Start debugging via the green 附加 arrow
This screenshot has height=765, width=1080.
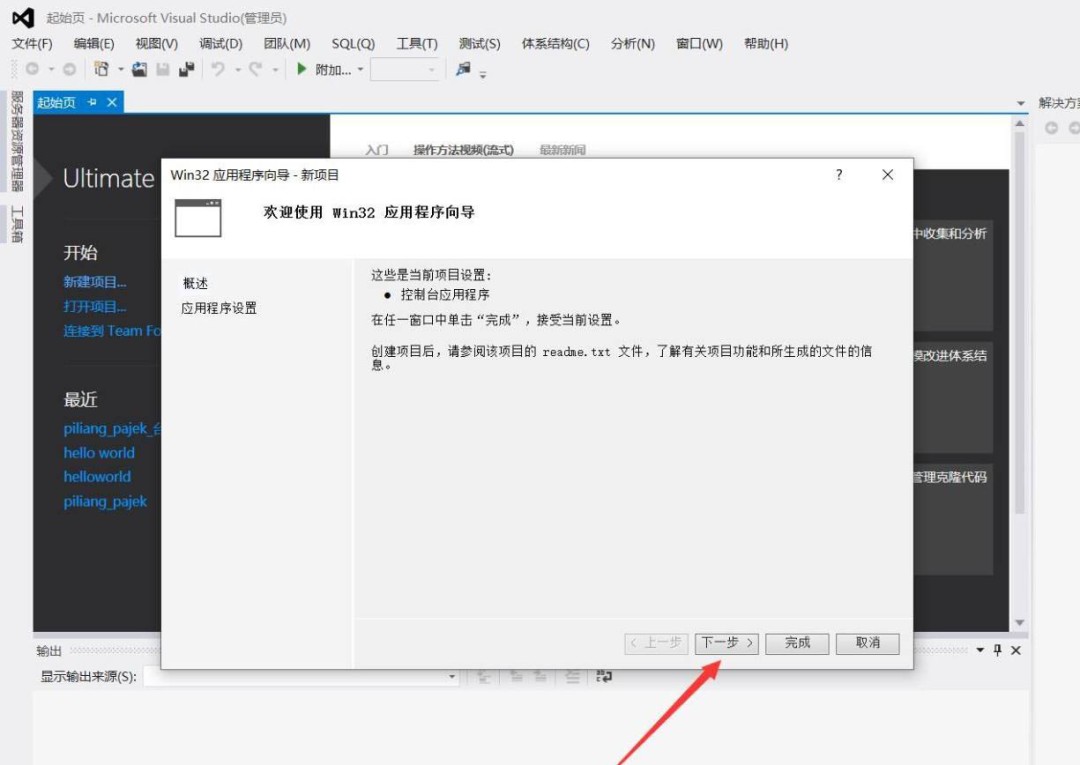click(299, 69)
